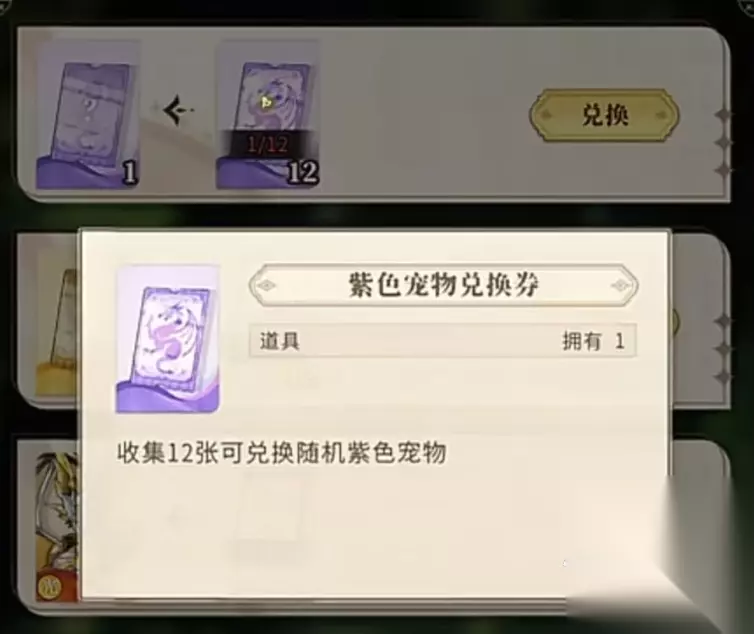Viewport: 754px width, 634px height.
Task: Click the quantity 12 on required ticket
Action: 303,172
